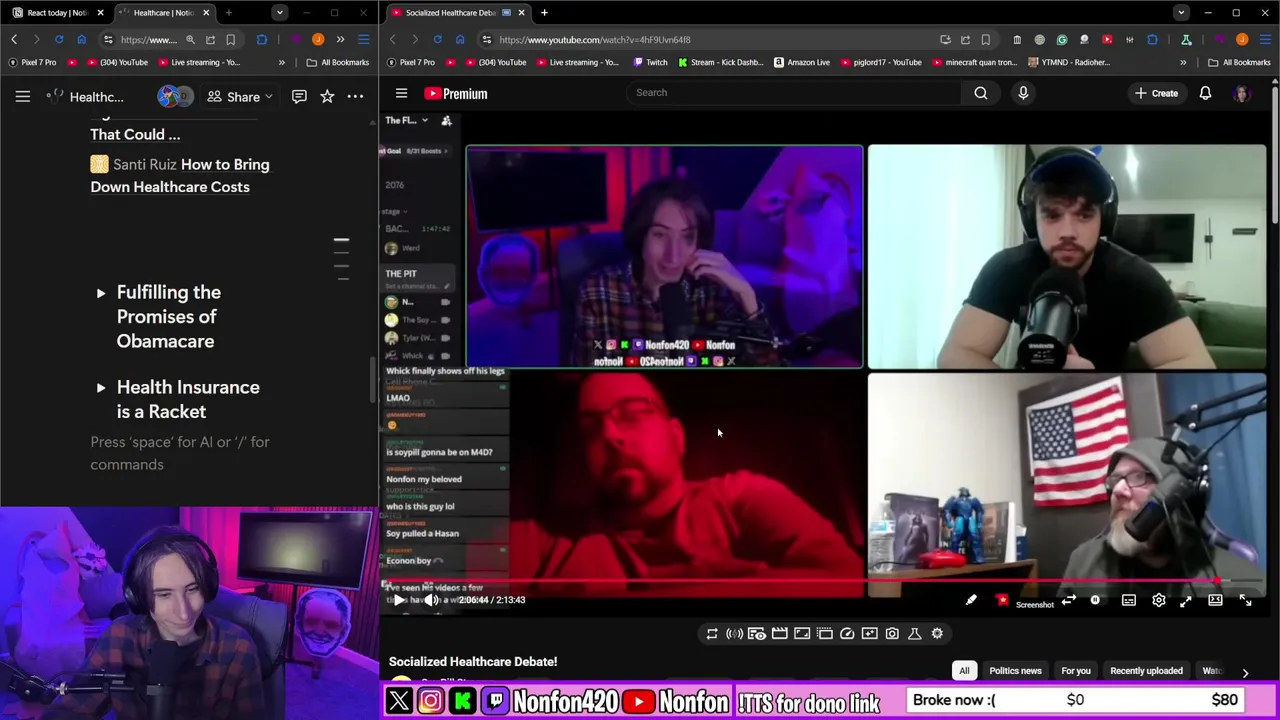Select 'Recently uploaded' filter chip
The image size is (1280, 720).
pyautogui.click(x=1146, y=671)
